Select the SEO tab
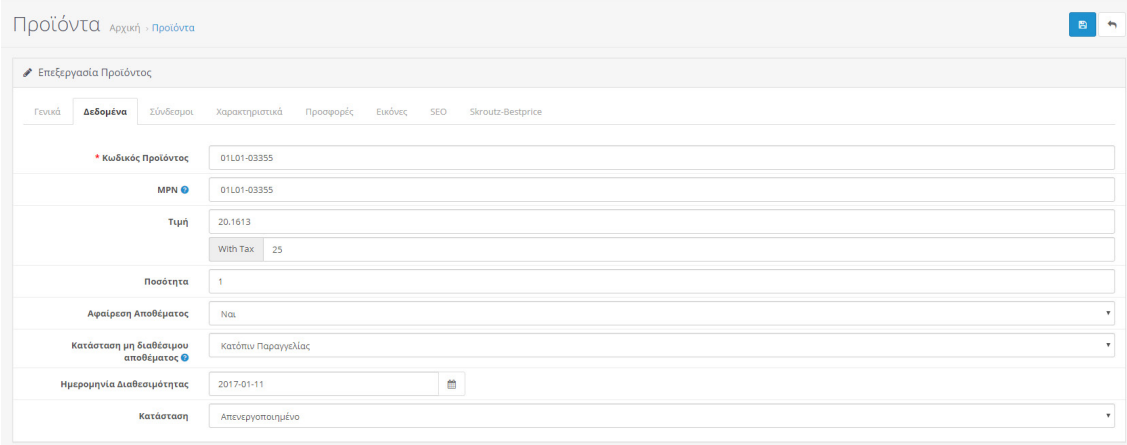The width and height of the screenshot is (1127, 445). 438,111
